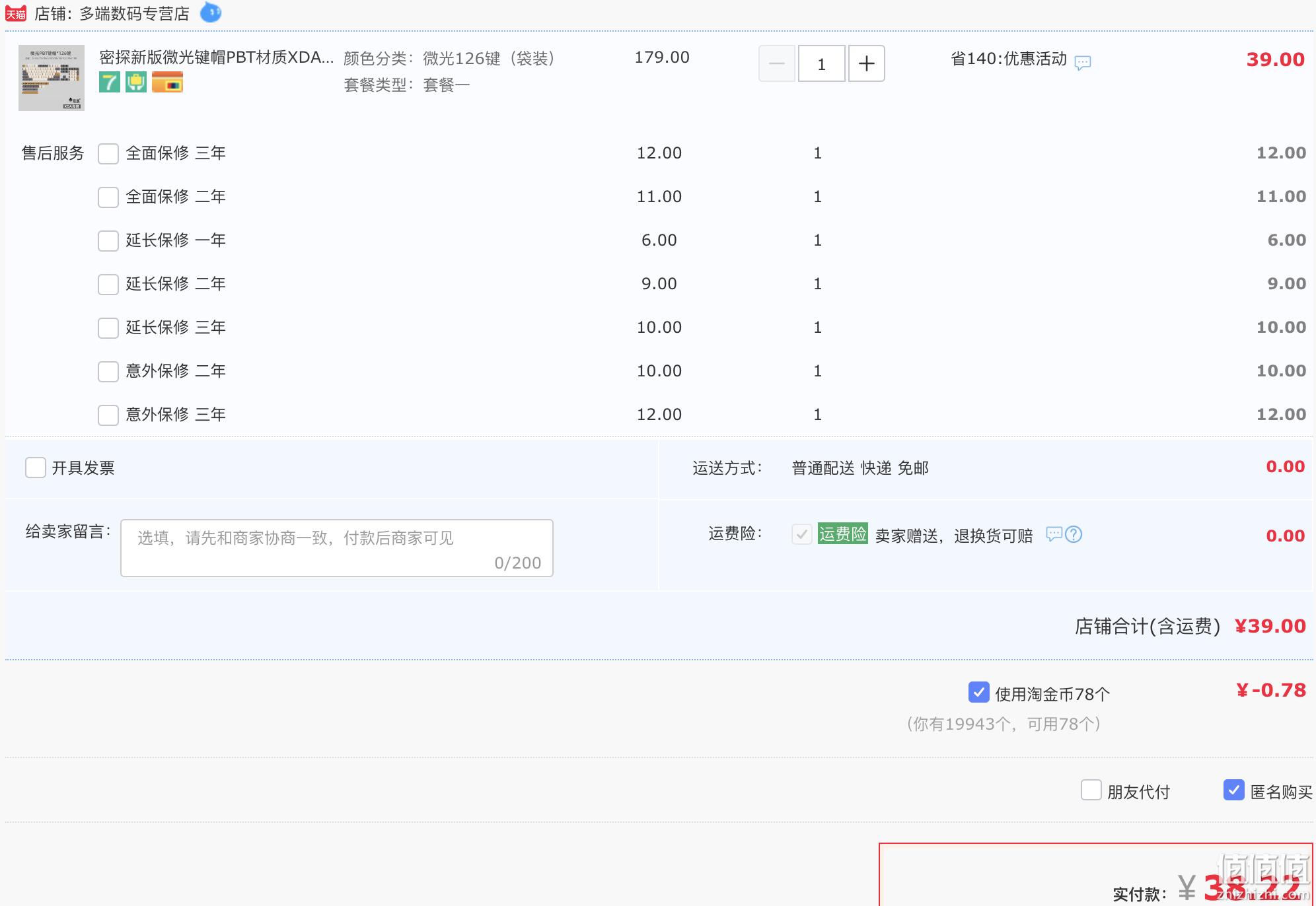Click the (你有19943个，可用78个) note
Image resolution: width=1316 pixels, height=906 pixels.
tap(1004, 724)
